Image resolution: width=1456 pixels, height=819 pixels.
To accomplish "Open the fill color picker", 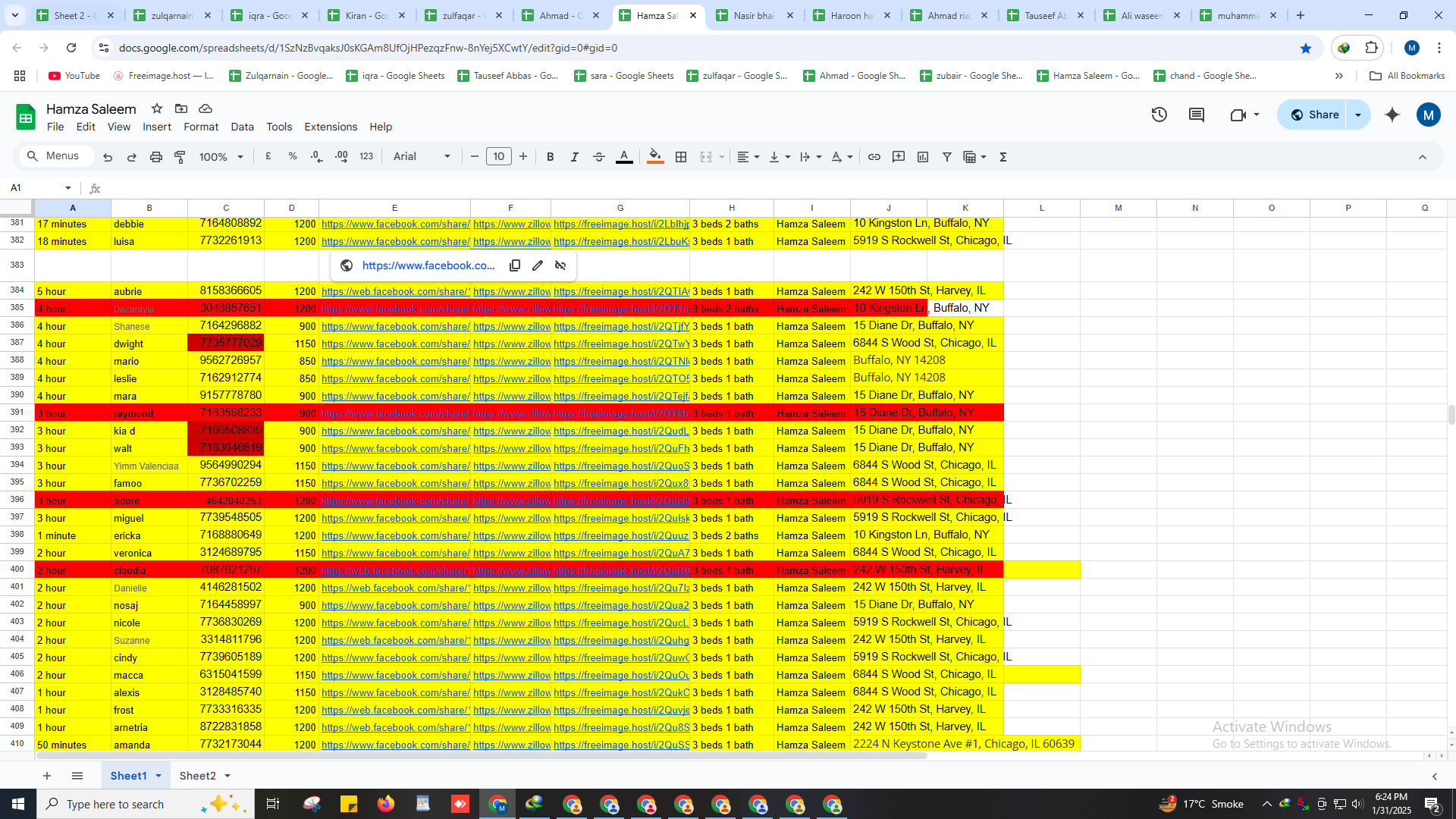I will (655, 157).
